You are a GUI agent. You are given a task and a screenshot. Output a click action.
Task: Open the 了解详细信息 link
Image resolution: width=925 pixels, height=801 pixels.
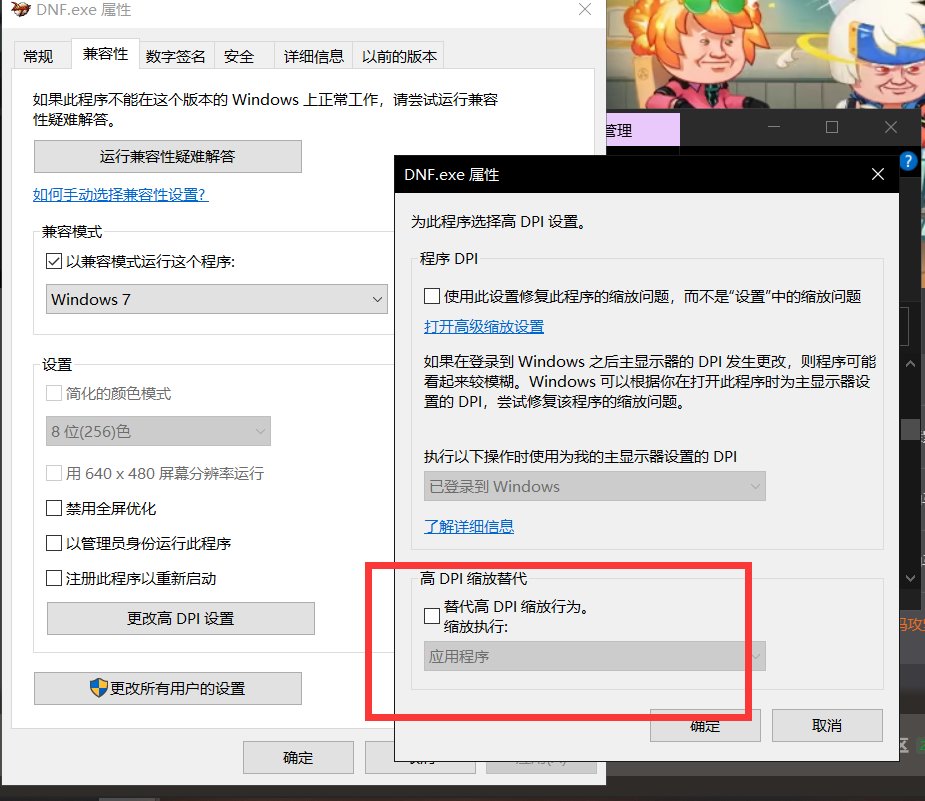click(x=469, y=526)
